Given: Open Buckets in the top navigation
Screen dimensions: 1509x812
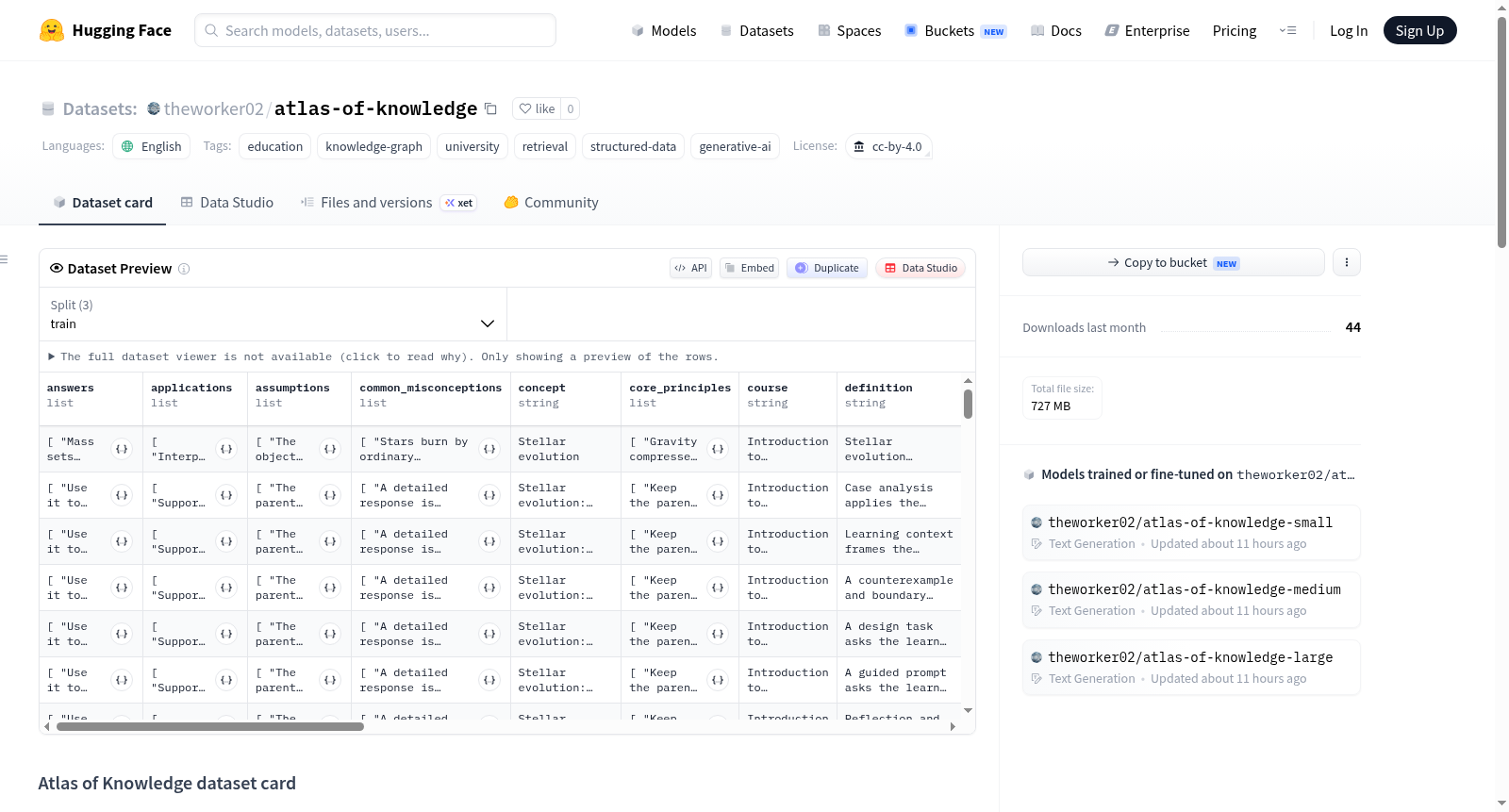Looking at the screenshot, I should [x=955, y=31].
